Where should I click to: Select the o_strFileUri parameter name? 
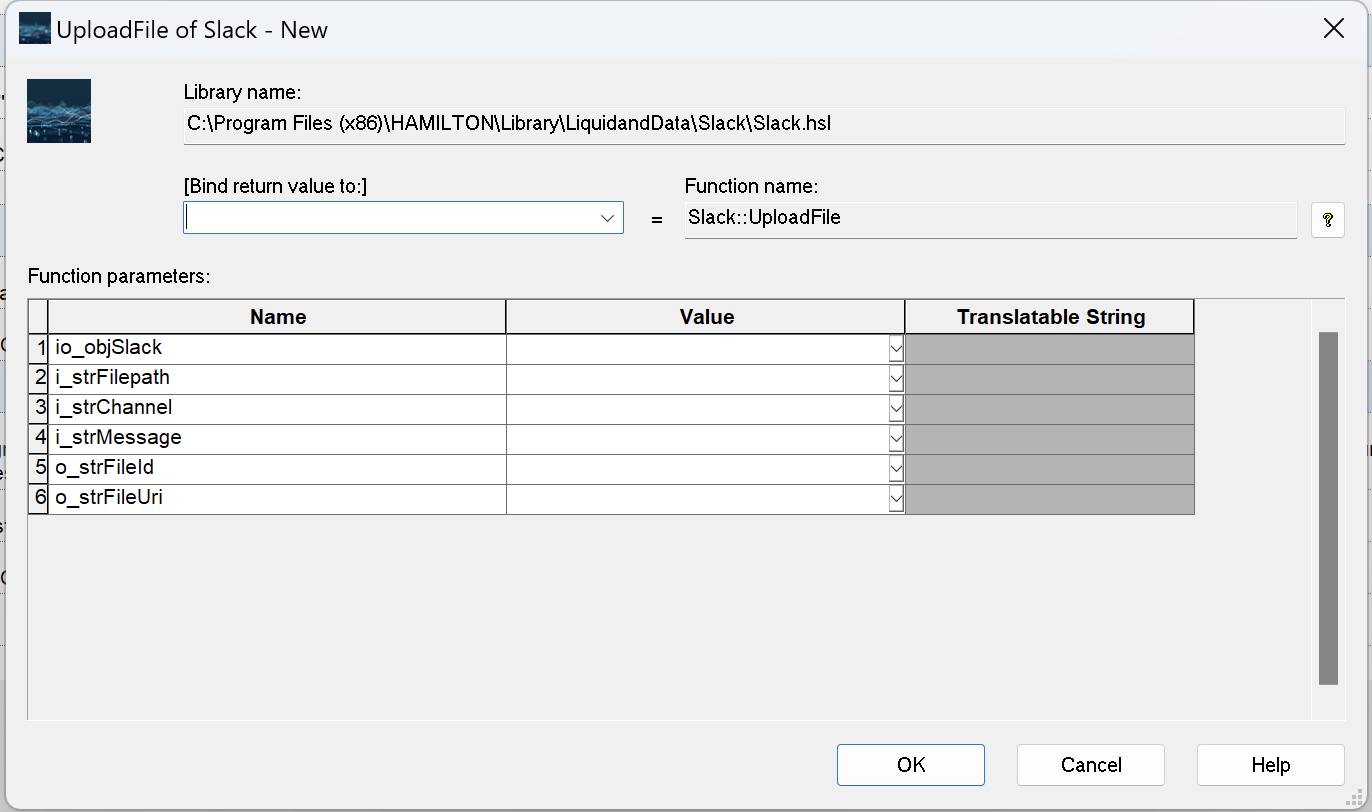tap(278, 499)
